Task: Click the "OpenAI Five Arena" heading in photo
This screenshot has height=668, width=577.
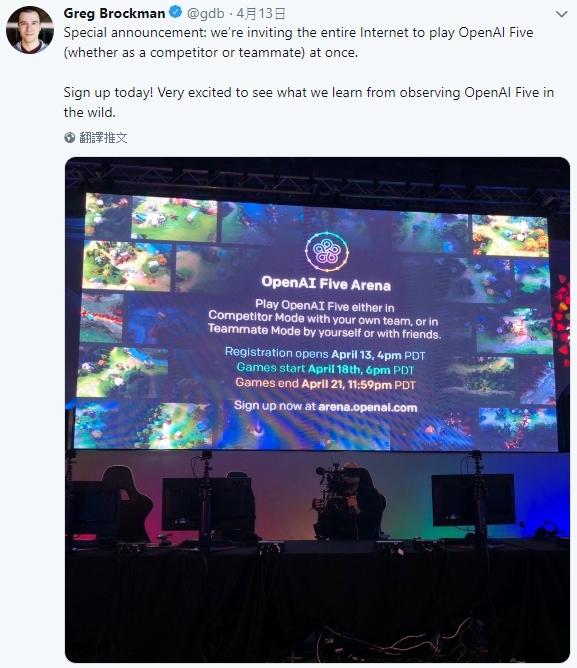Action: coord(326,283)
